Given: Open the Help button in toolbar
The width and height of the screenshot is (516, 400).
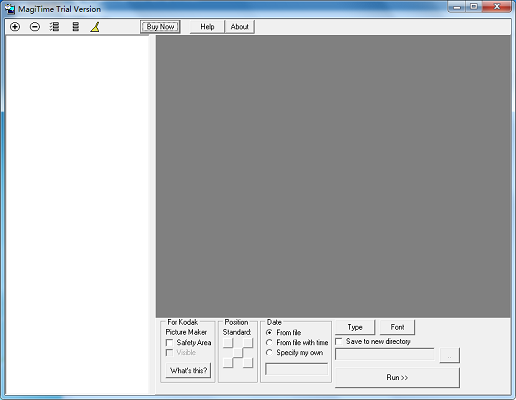Looking at the screenshot, I should click(x=207, y=27).
